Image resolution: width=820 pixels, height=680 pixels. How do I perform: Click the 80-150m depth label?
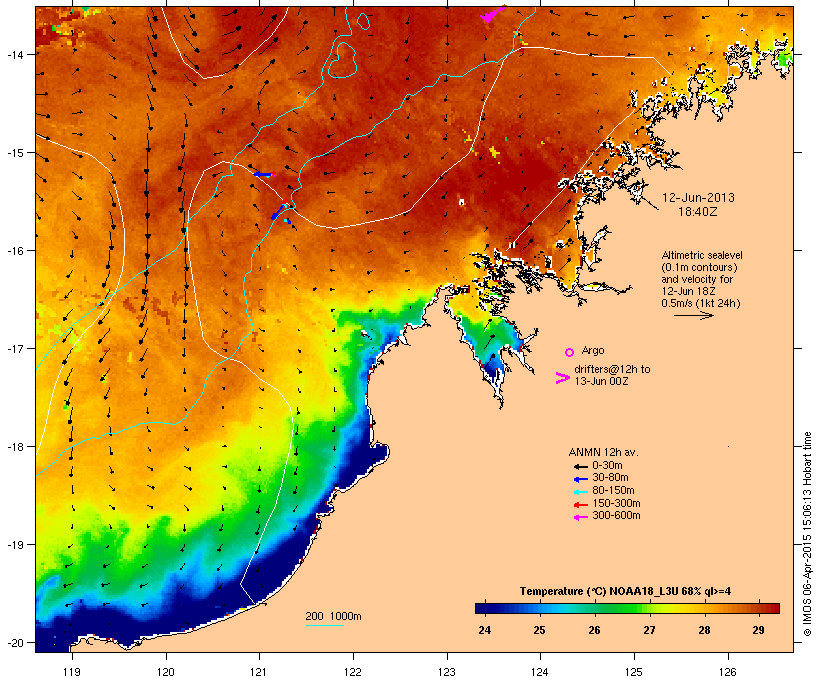click(613, 491)
